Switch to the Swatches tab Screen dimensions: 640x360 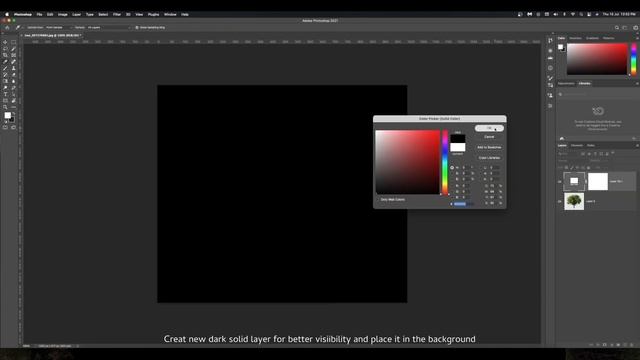coord(575,38)
